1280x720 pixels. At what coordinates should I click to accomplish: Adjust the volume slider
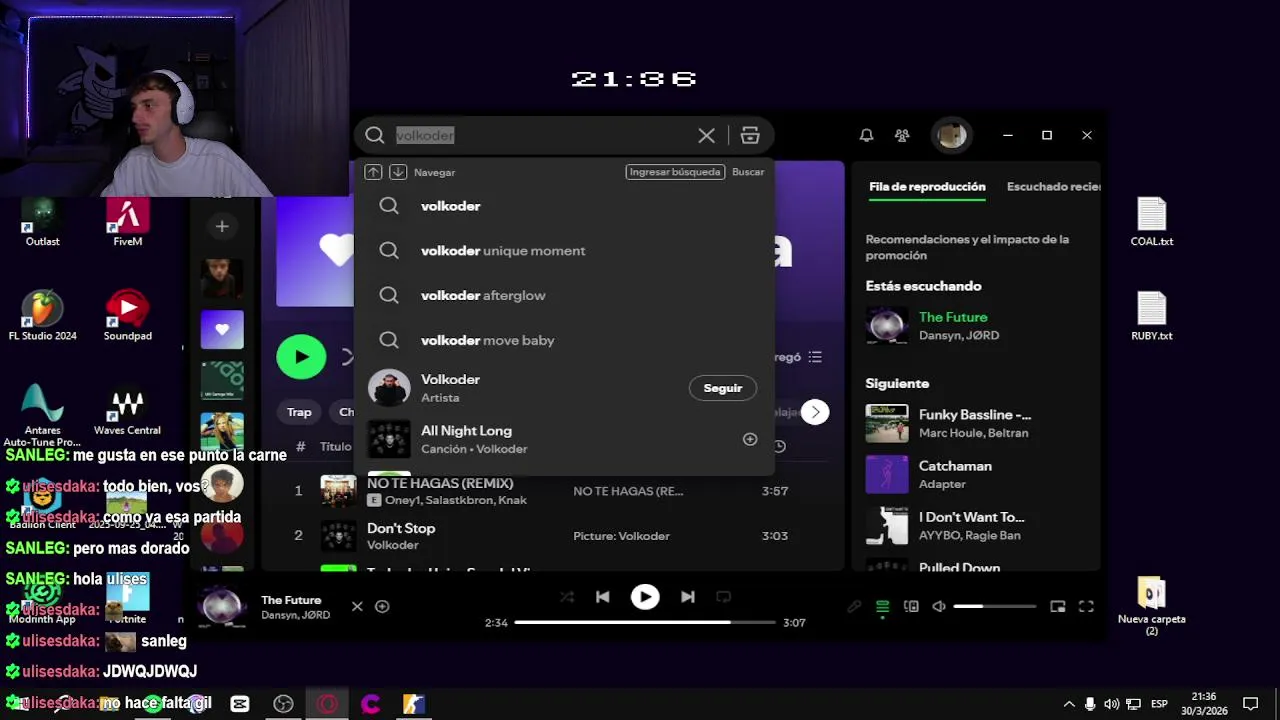tap(995, 606)
